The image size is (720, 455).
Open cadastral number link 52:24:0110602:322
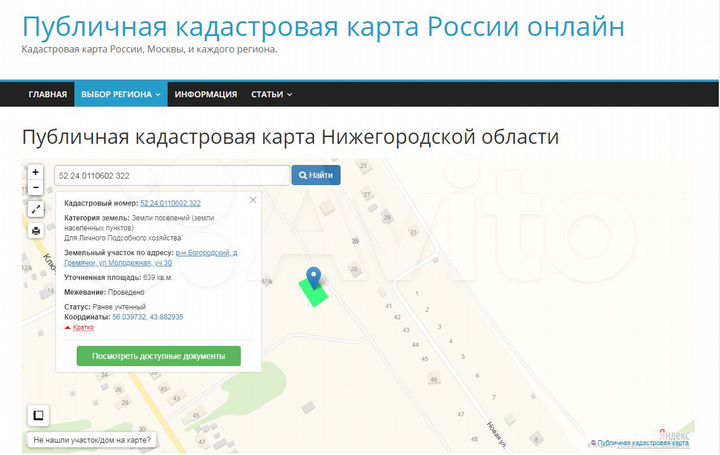point(170,203)
